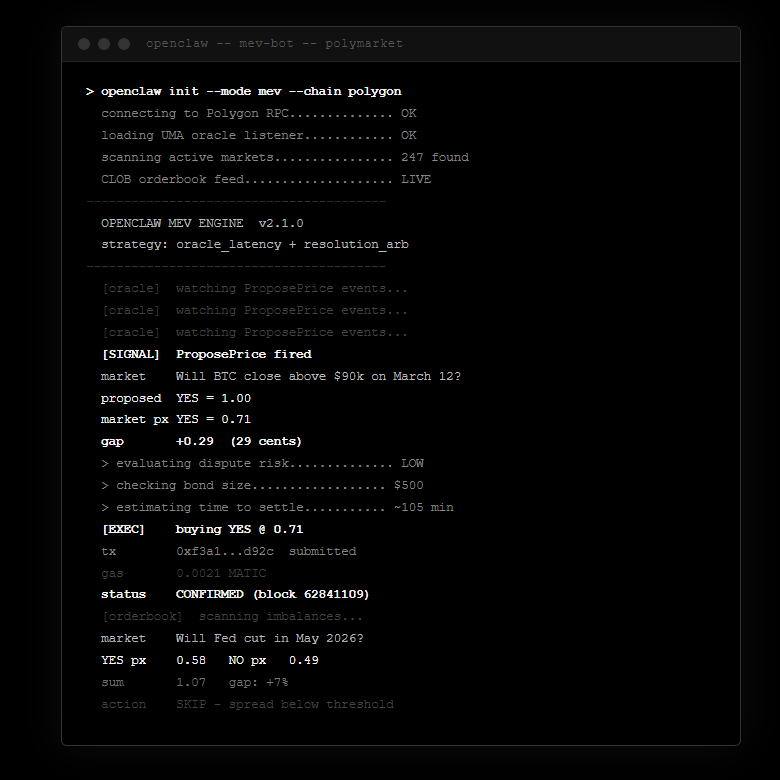Click the strategy line 'oracle_latency + resolution_arb'
The width and height of the screenshot is (780, 780).
coord(292,244)
